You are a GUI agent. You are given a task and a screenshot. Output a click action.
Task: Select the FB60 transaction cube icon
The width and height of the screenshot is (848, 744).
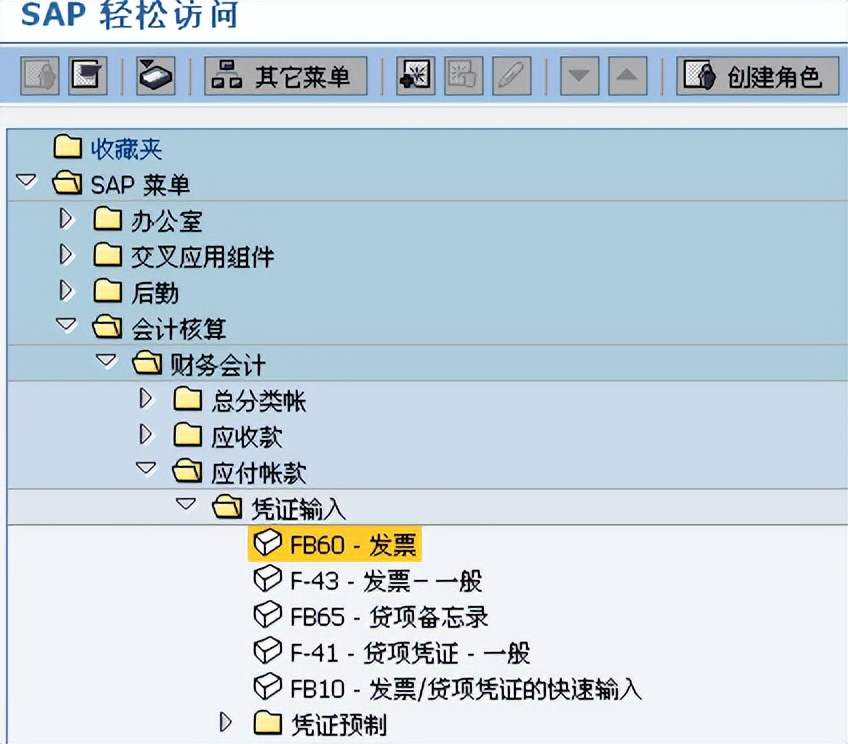click(265, 544)
